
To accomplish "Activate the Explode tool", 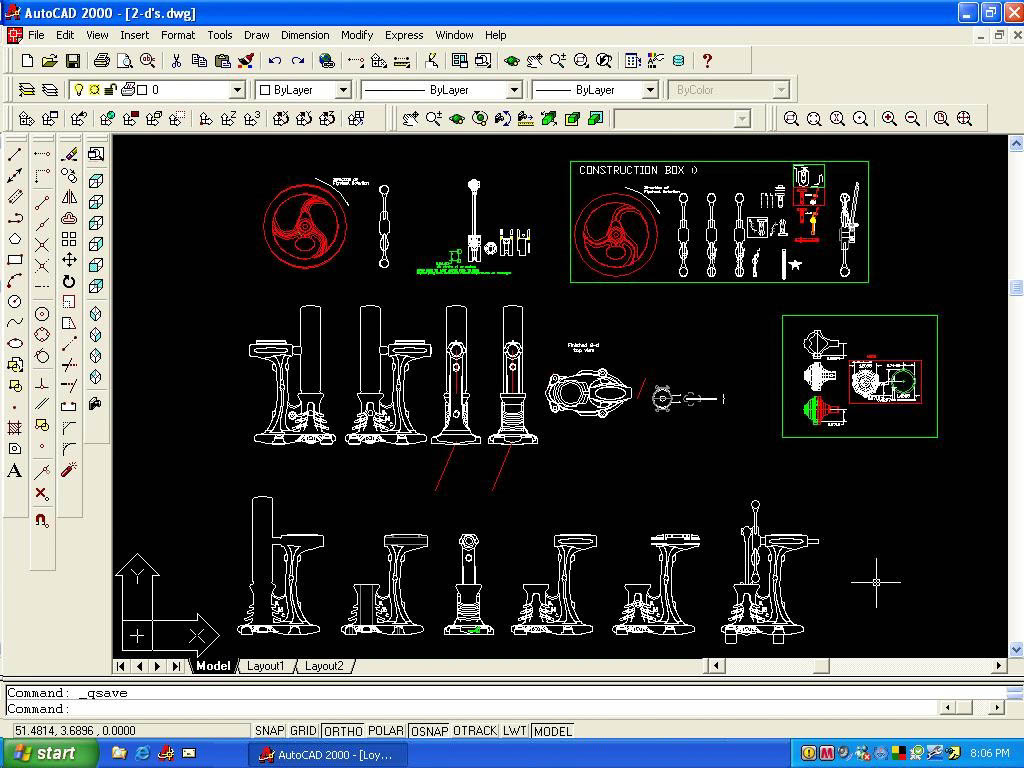I will pyautogui.click(x=69, y=470).
